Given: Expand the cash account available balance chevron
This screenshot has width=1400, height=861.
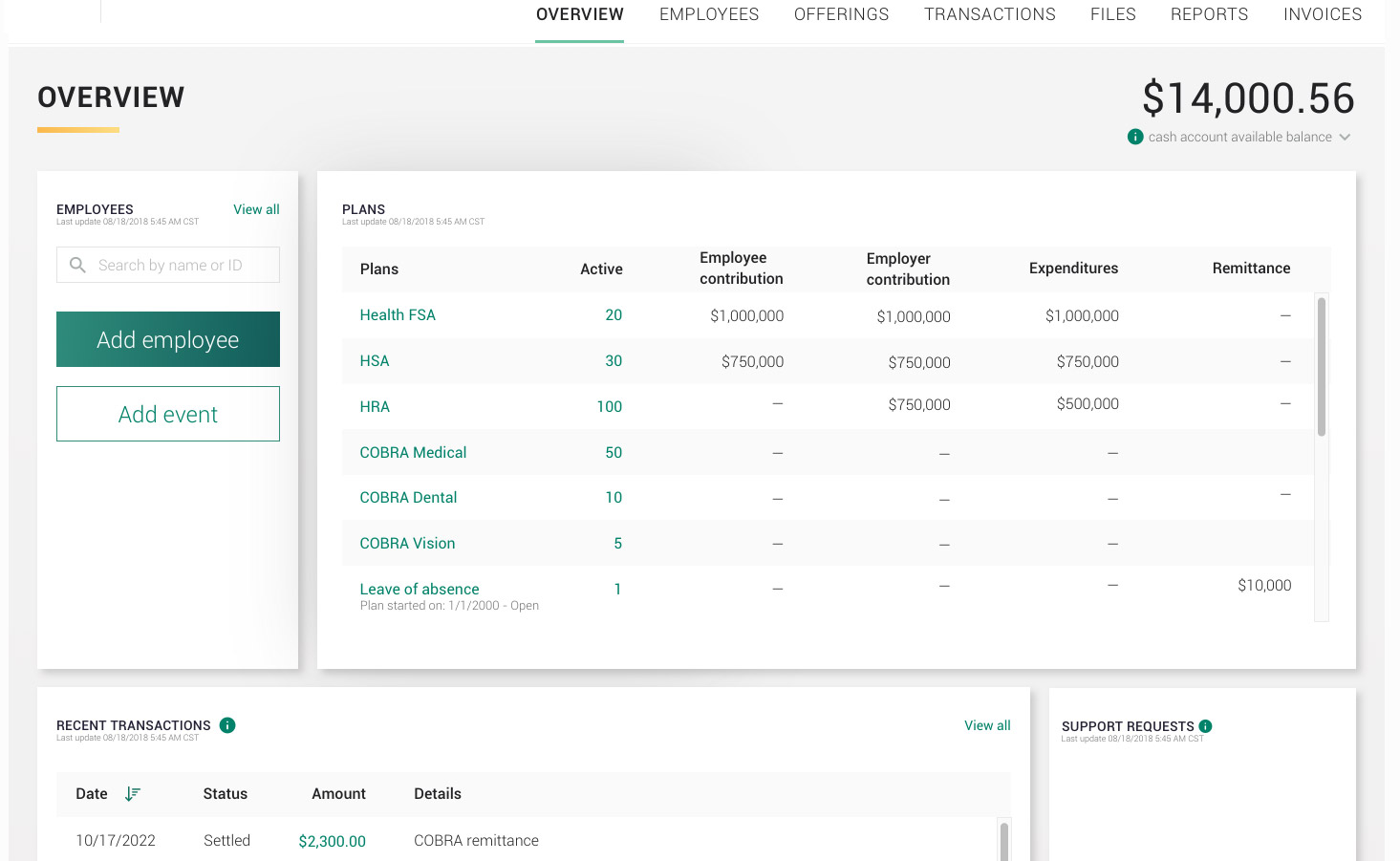Looking at the screenshot, I should [x=1345, y=138].
